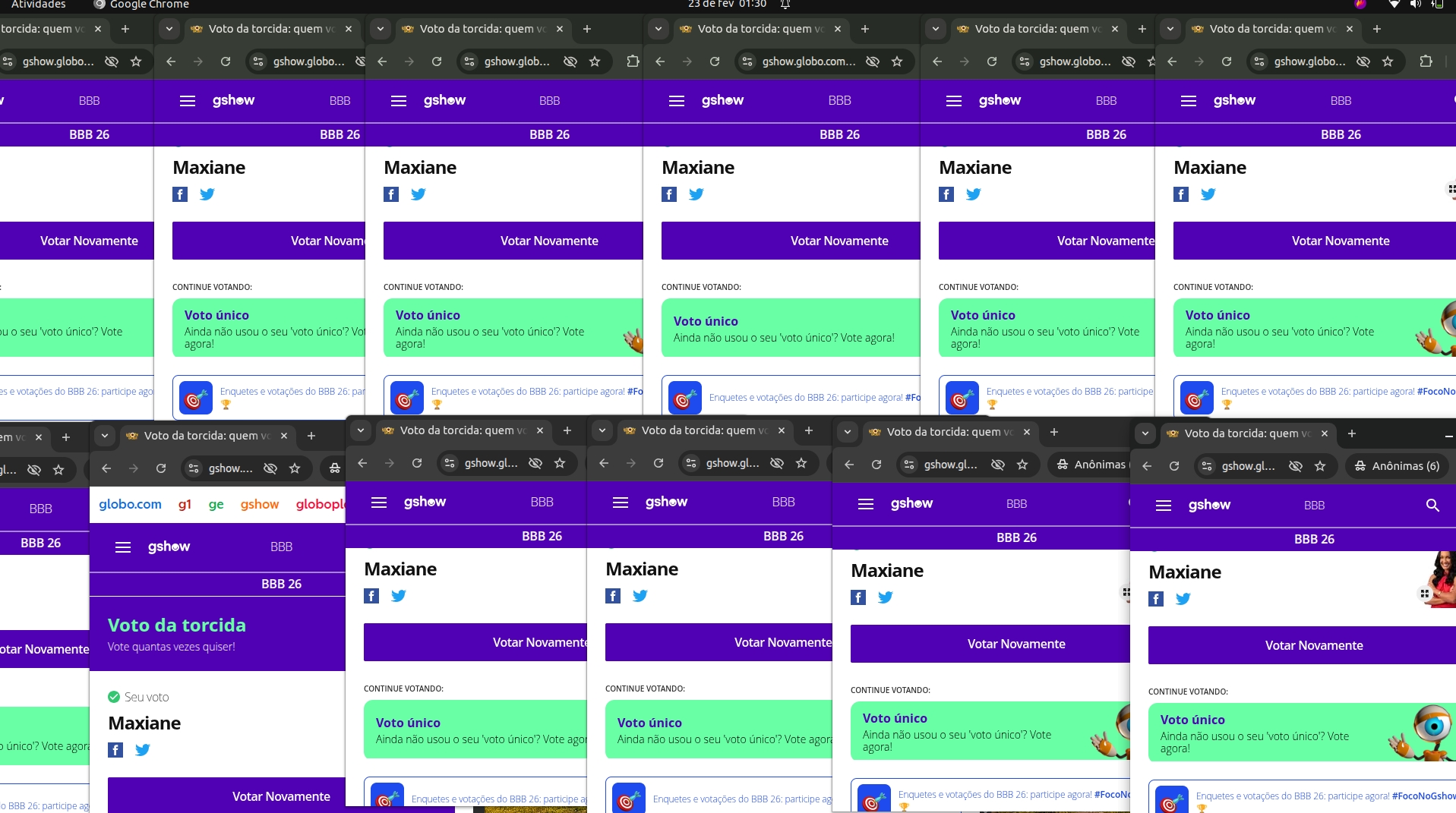Share on Facebook under the Seu voto result
Viewport: 1456px width, 813px height.
115,750
